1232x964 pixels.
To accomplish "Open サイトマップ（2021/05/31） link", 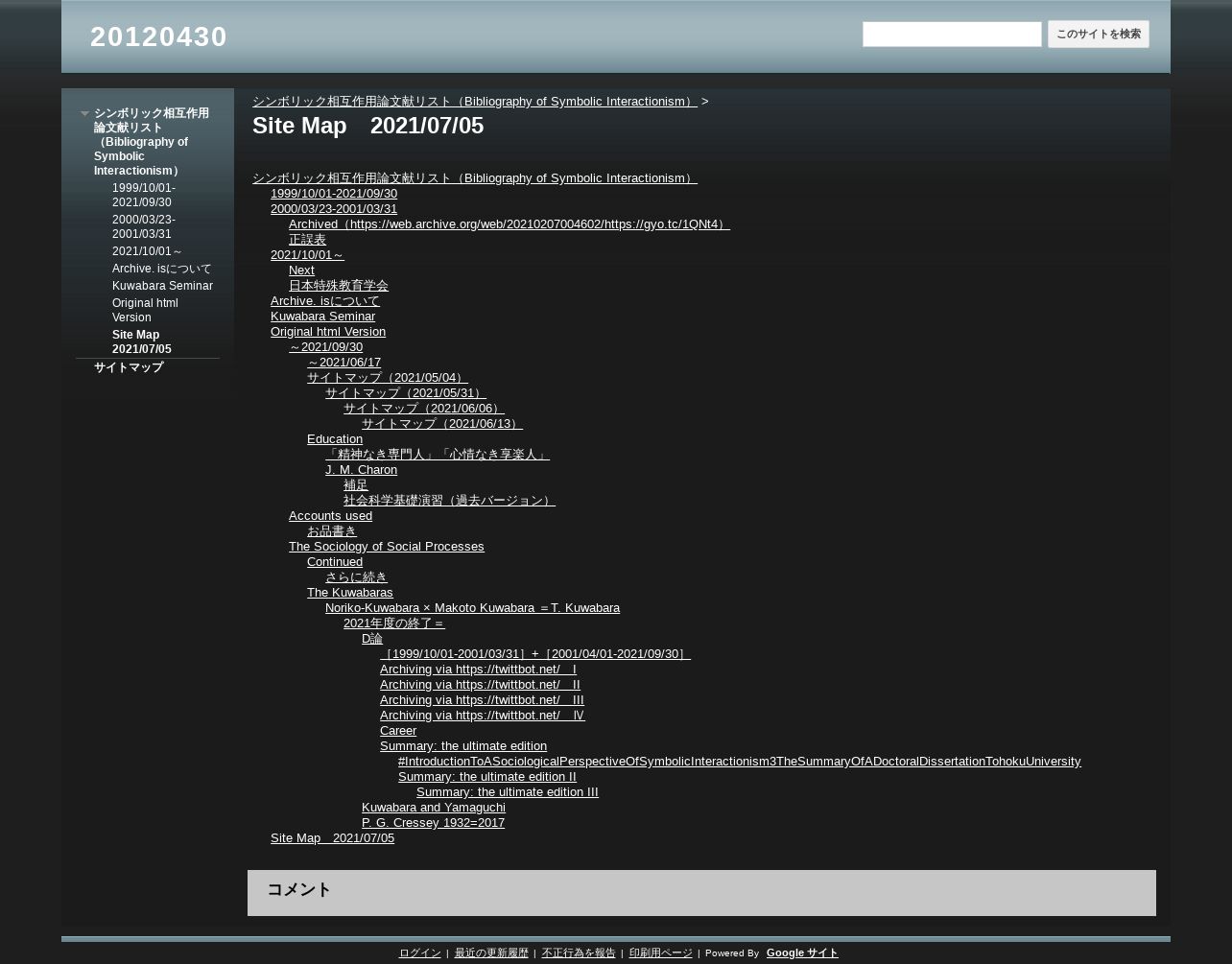I will [x=406, y=392].
